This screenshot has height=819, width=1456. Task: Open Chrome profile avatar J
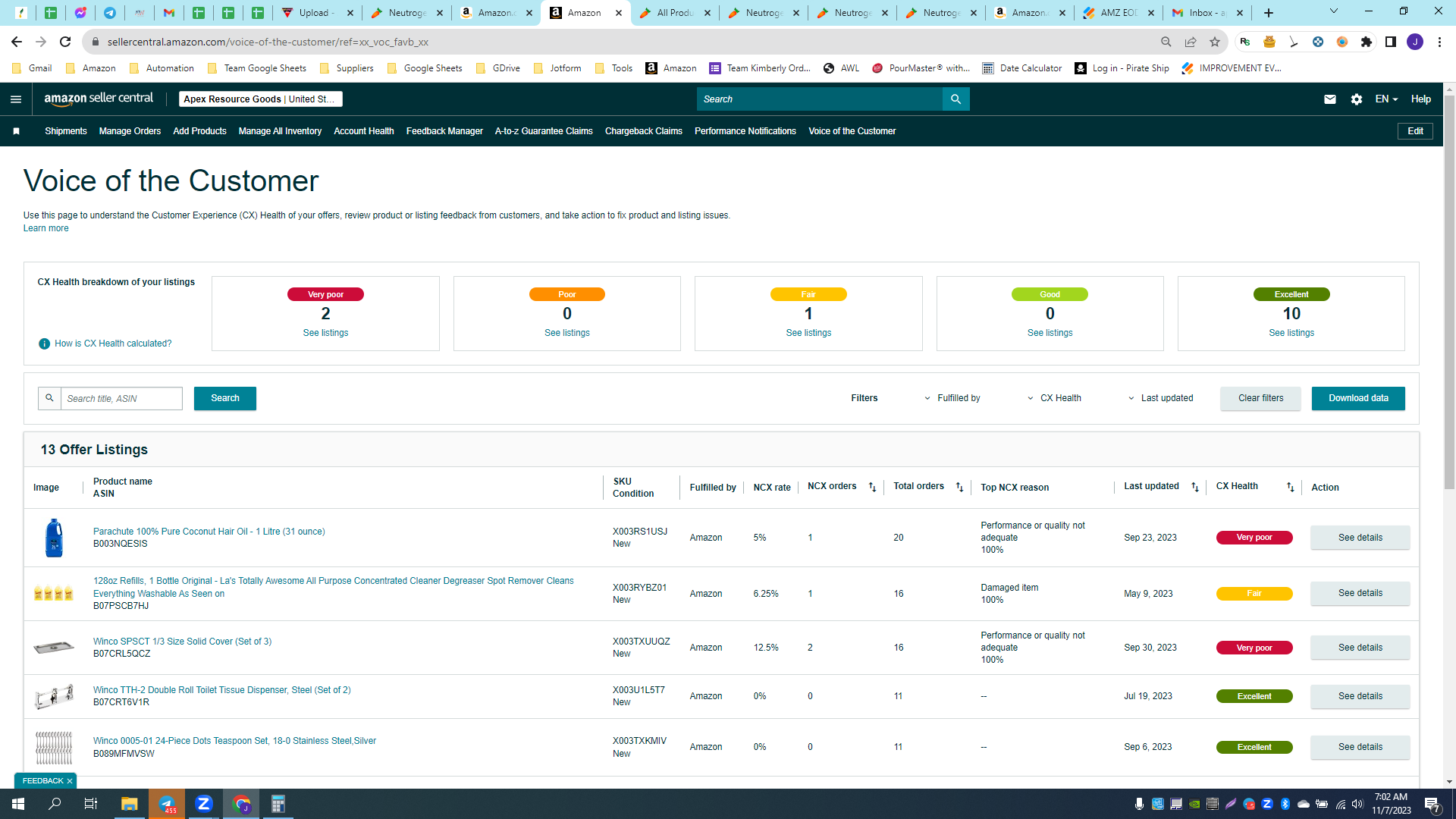pos(1415,42)
